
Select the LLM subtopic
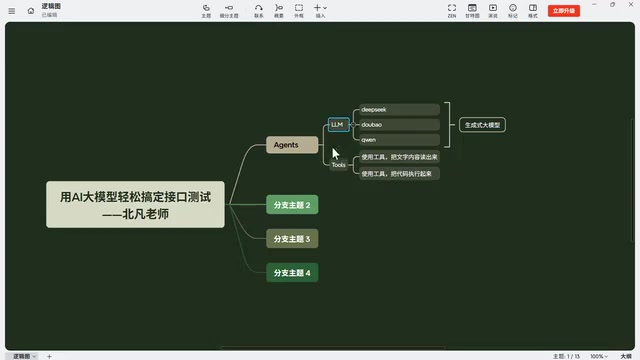click(338, 124)
